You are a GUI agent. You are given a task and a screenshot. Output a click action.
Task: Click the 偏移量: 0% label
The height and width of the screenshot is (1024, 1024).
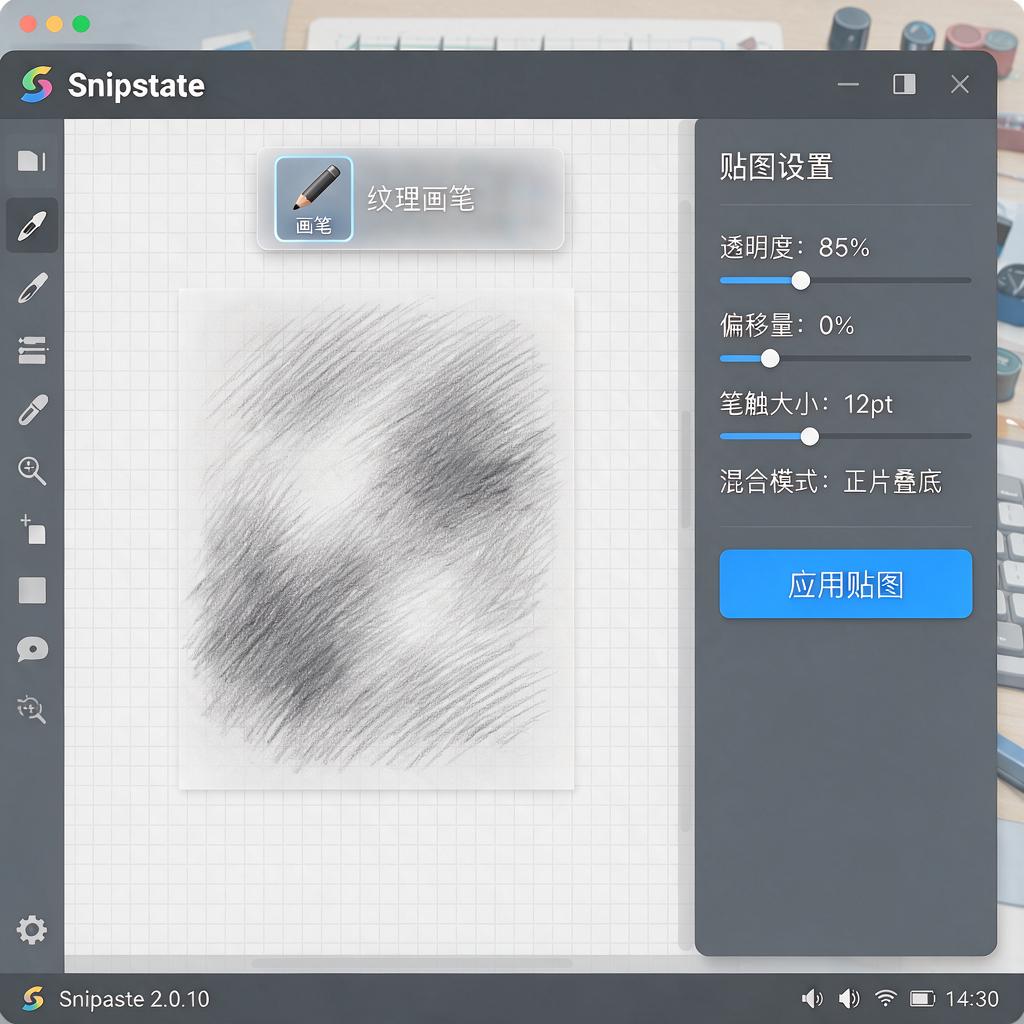coord(787,325)
